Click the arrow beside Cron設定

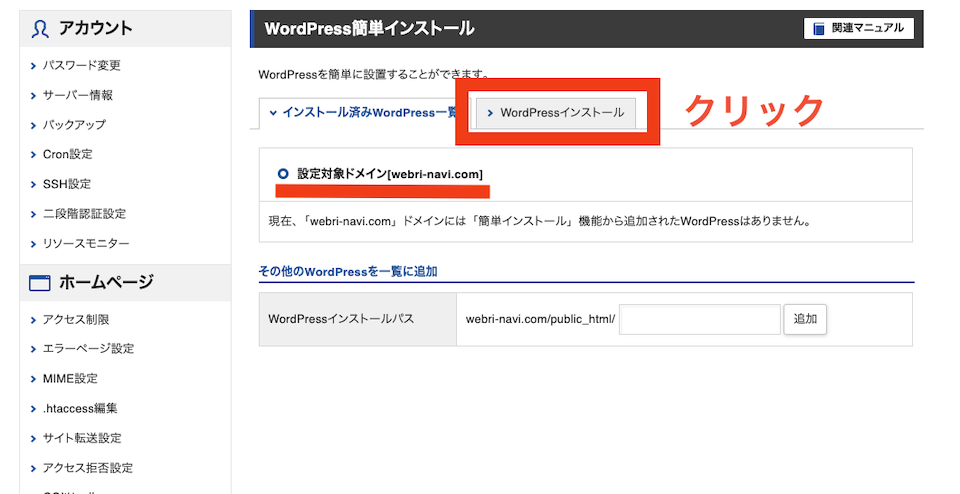pos(34,155)
